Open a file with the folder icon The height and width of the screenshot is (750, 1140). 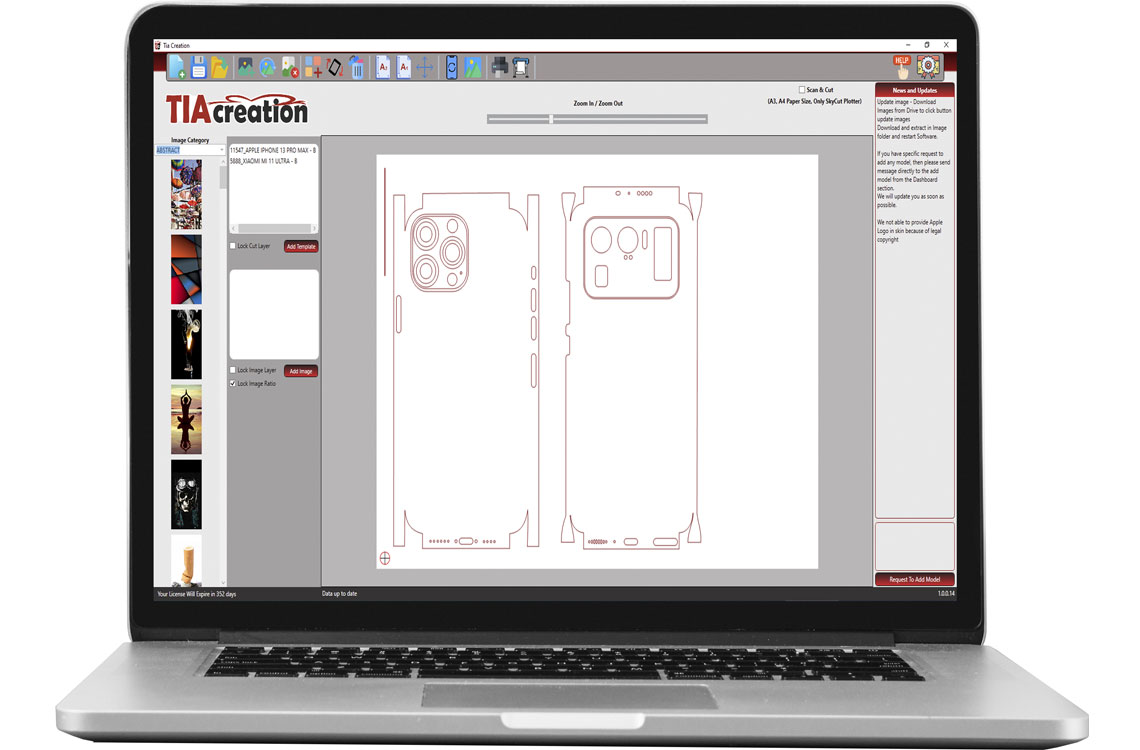coord(218,66)
